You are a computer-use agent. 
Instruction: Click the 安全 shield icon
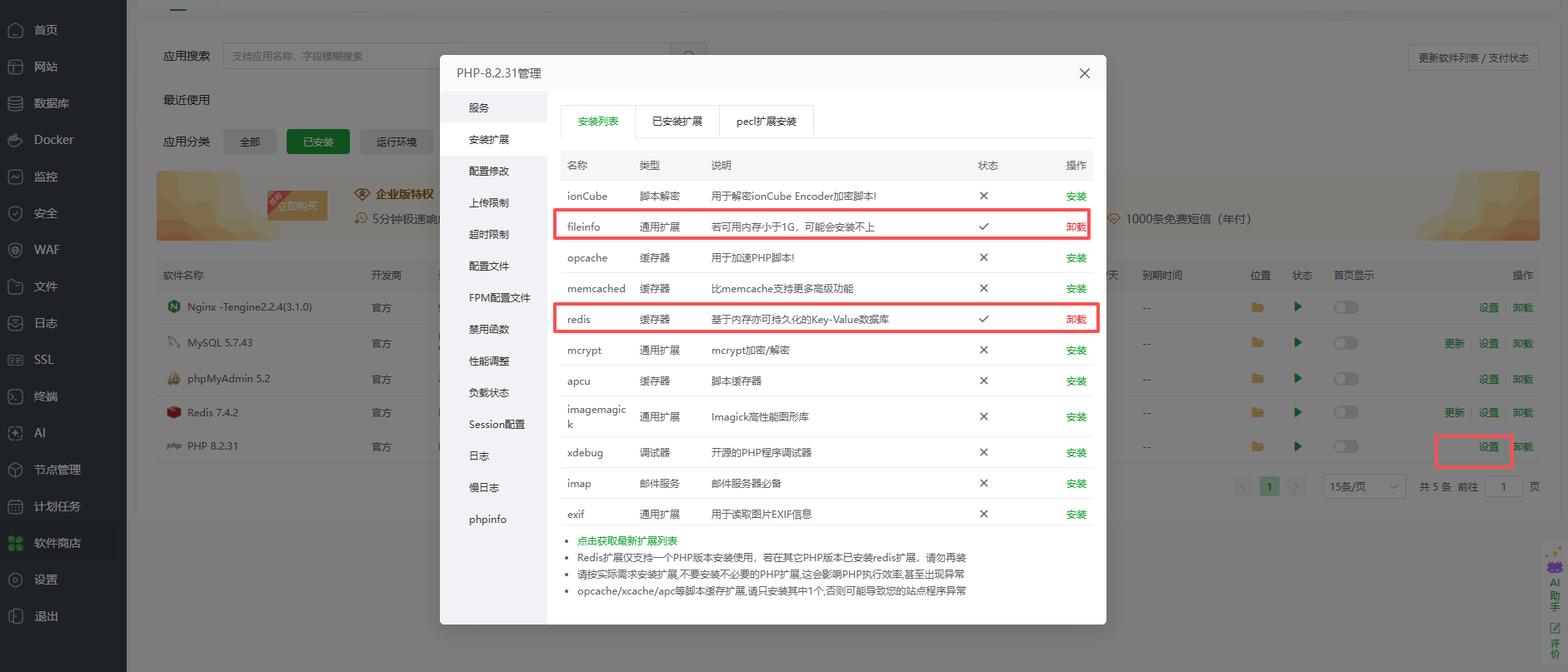(15, 213)
